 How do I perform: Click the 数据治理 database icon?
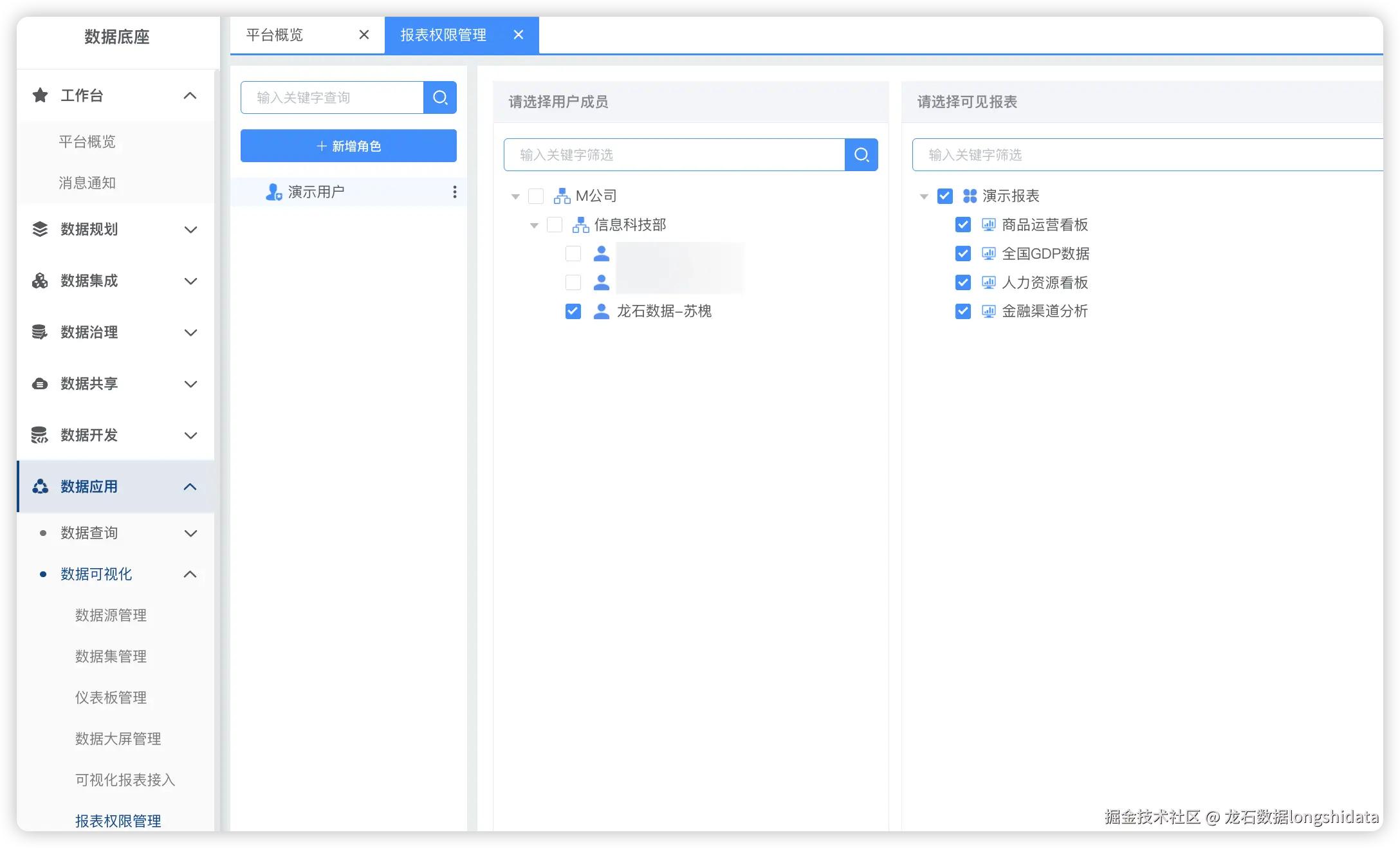40,332
